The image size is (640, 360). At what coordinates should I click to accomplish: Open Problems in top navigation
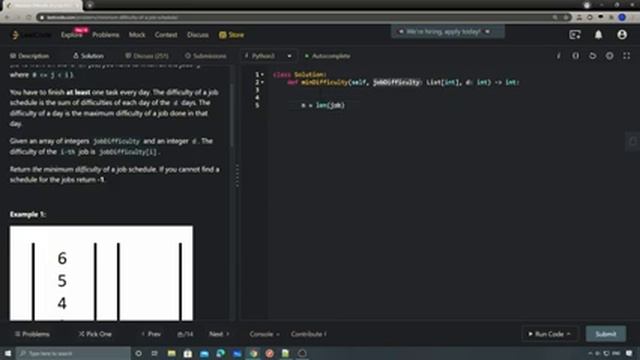106,35
